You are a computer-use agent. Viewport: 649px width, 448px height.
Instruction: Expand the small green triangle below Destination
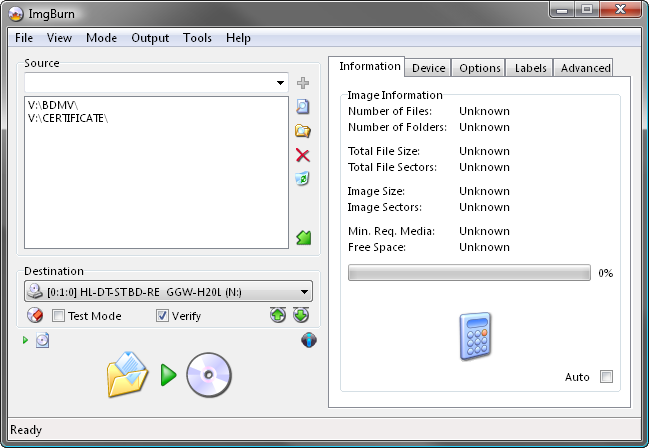point(25,340)
